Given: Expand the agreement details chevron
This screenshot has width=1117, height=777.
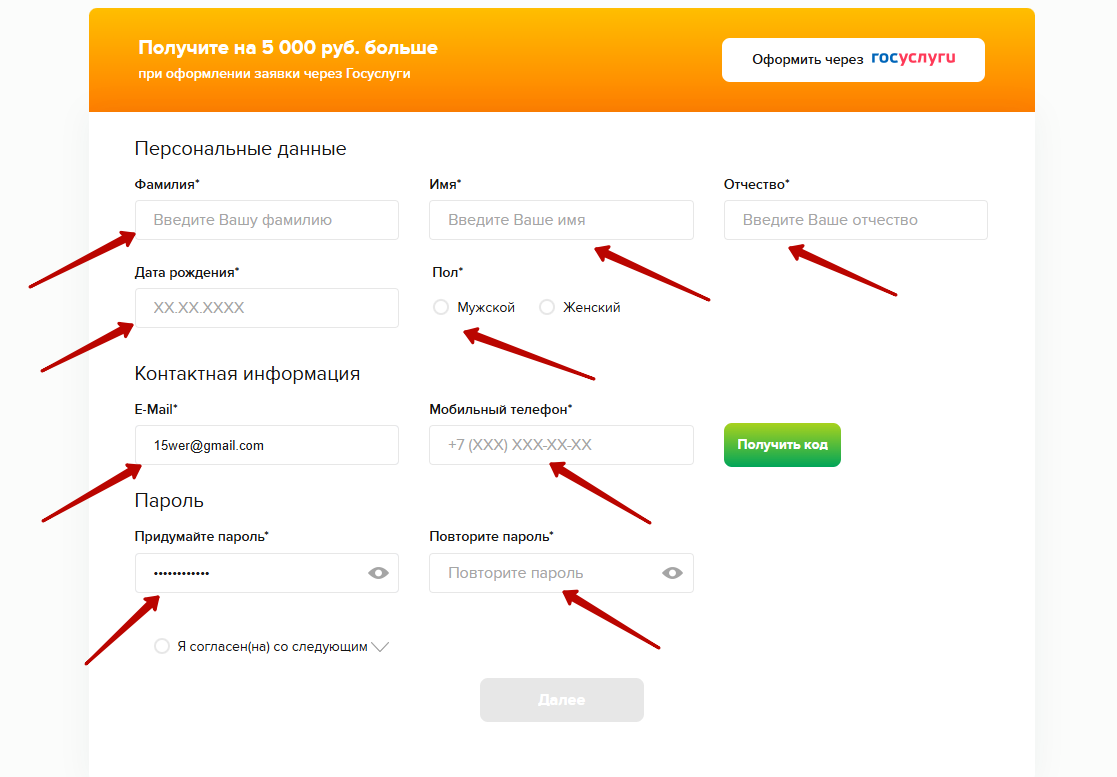Looking at the screenshot, I should pyautogui.click(x=380, y=647).
